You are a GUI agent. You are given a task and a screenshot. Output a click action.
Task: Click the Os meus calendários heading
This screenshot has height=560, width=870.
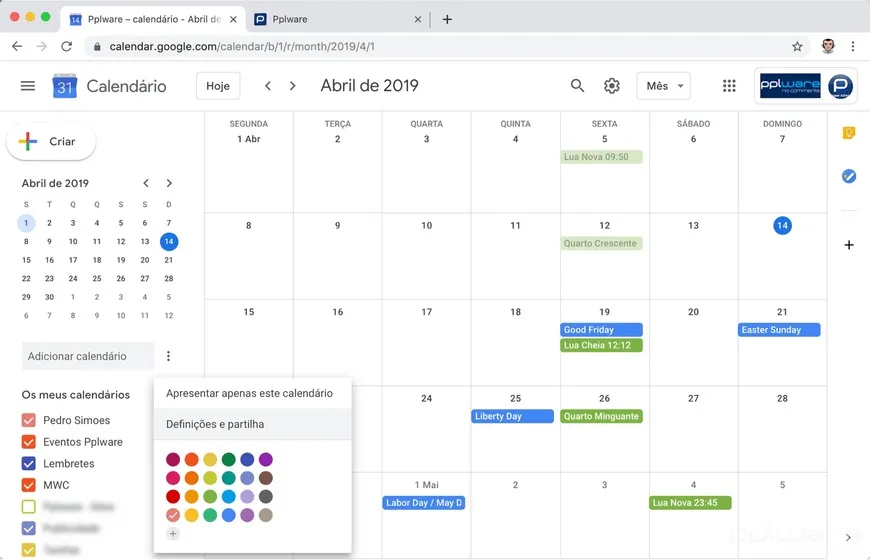76,395
